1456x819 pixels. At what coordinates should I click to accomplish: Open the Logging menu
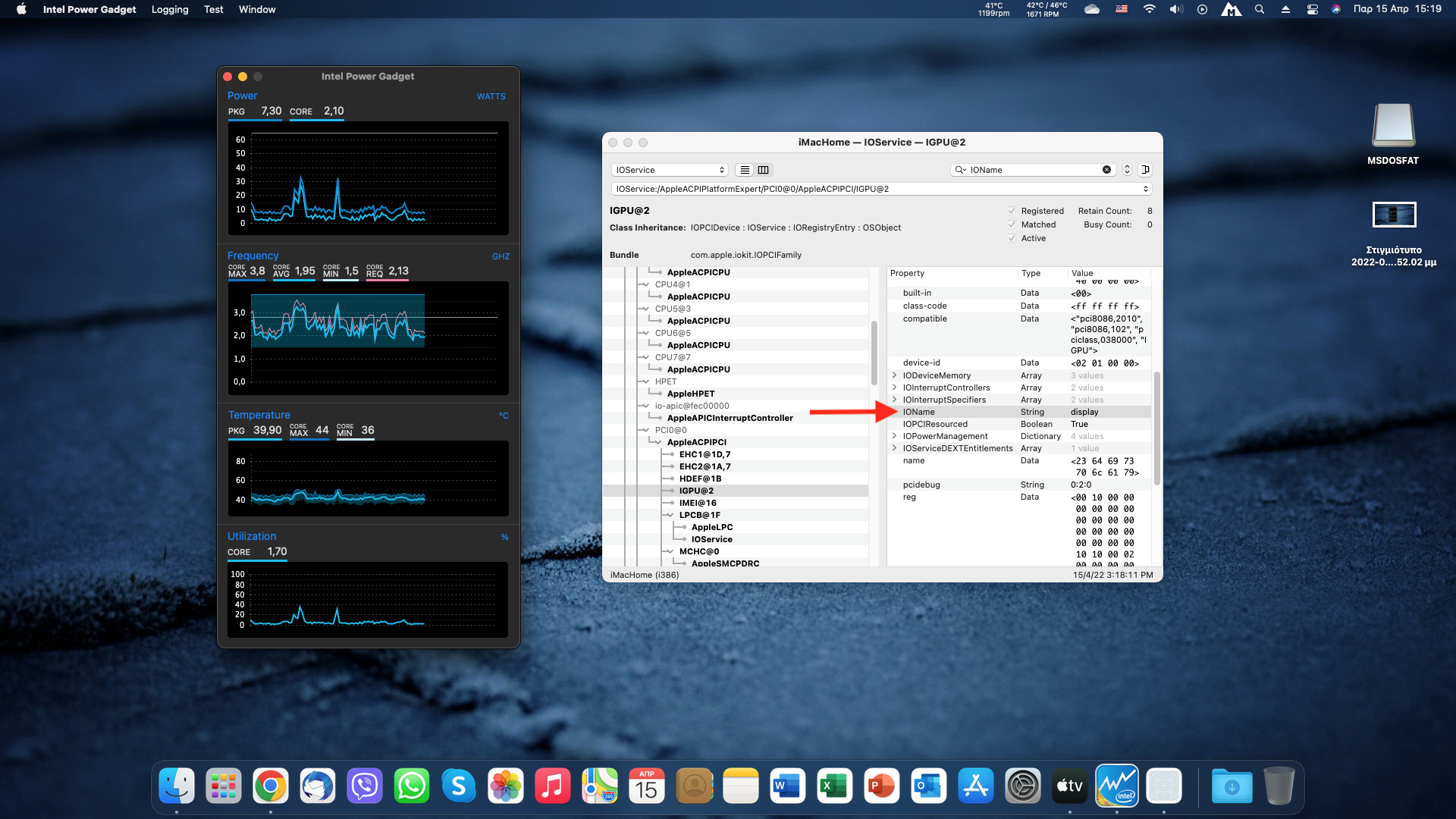click(x=170, y=9)
